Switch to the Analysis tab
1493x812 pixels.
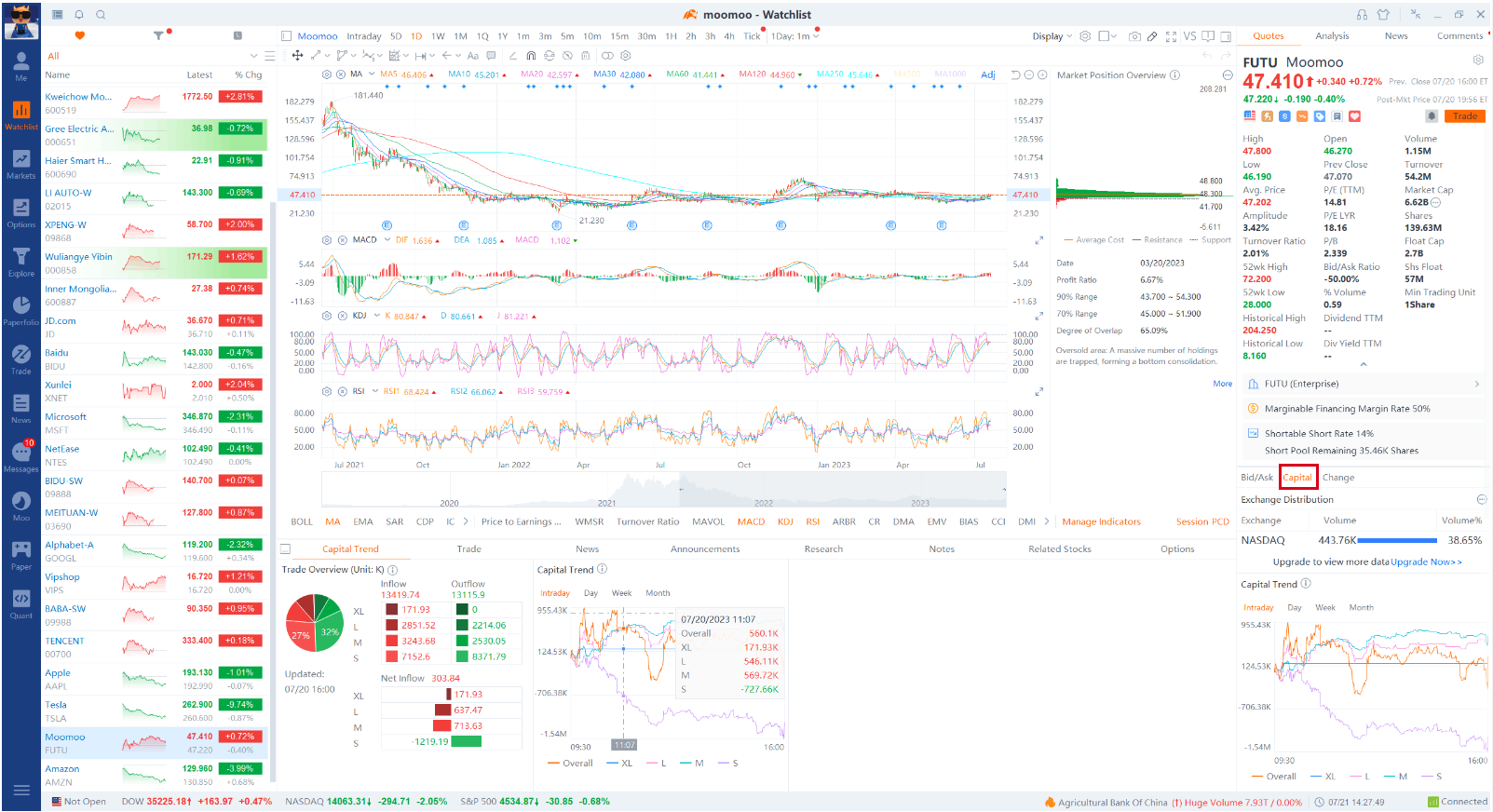point(1332,36)
